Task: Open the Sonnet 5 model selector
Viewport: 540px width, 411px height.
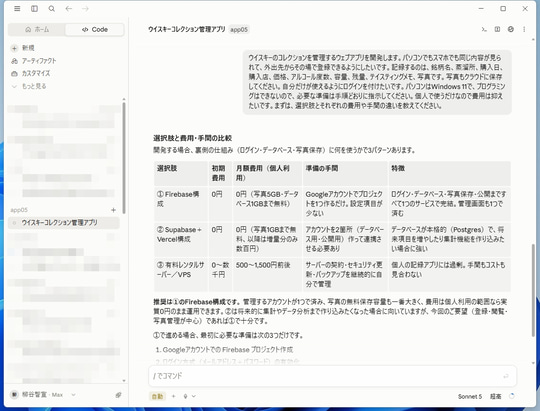Action: pyautogui.click(x=470, y=397)
